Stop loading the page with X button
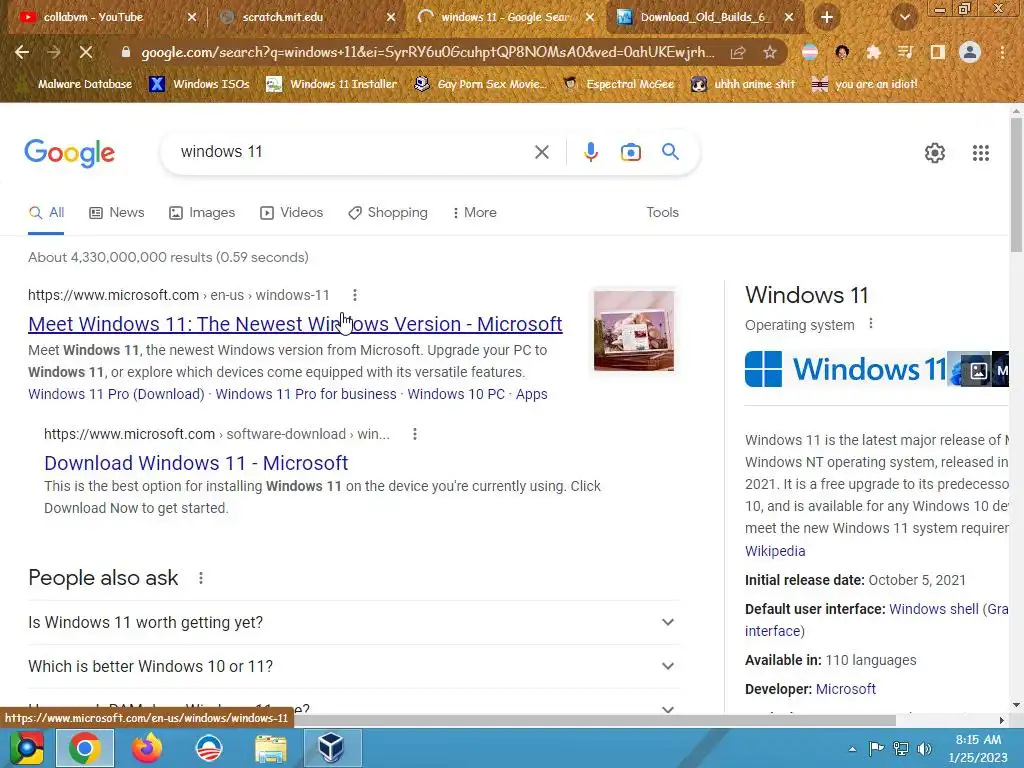 (x=86, y=52)
